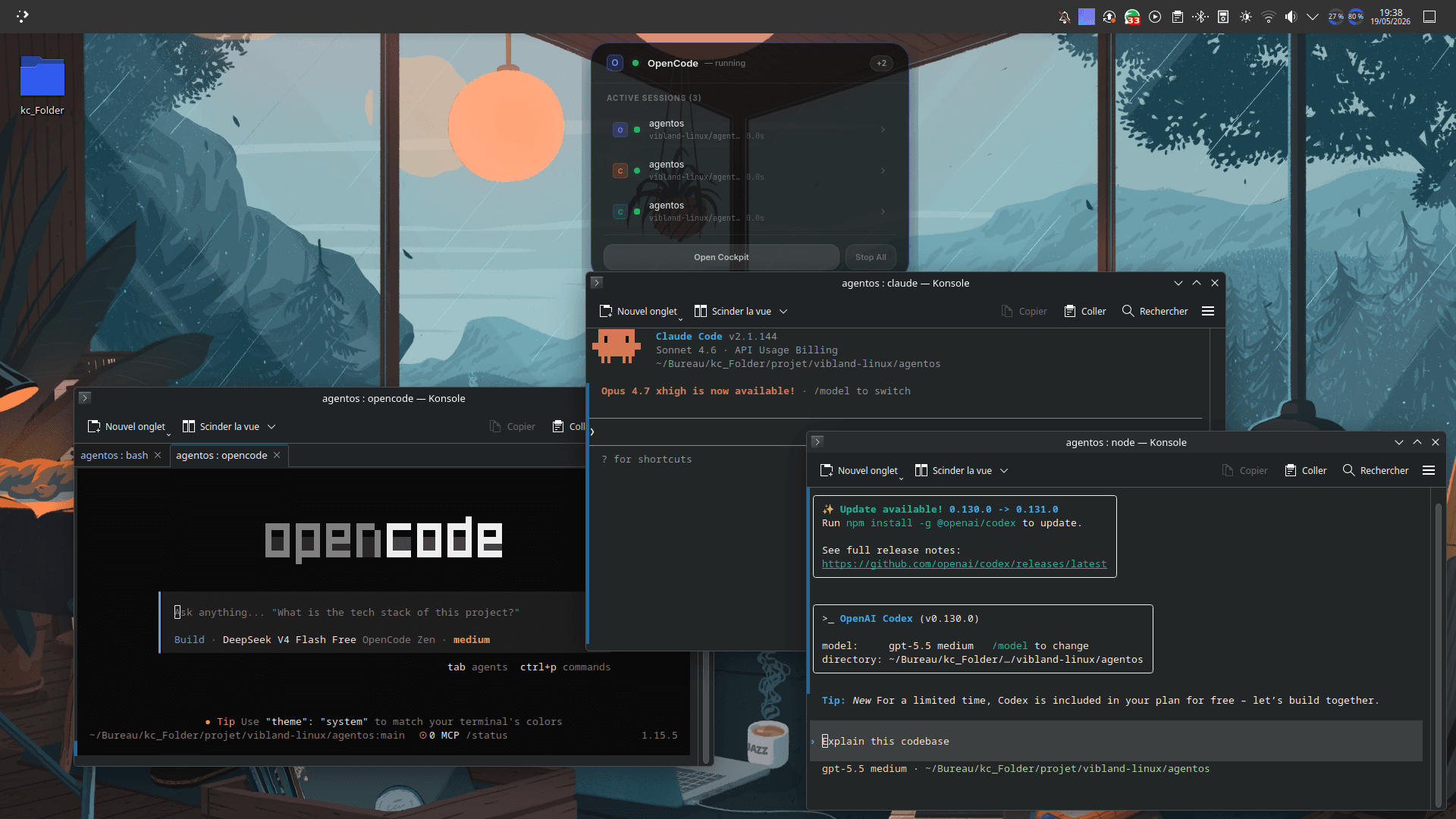Viewport: 1456px width, 819px height.
Task: Click the orange C icon of second agentos session
Action: [620, 171]
